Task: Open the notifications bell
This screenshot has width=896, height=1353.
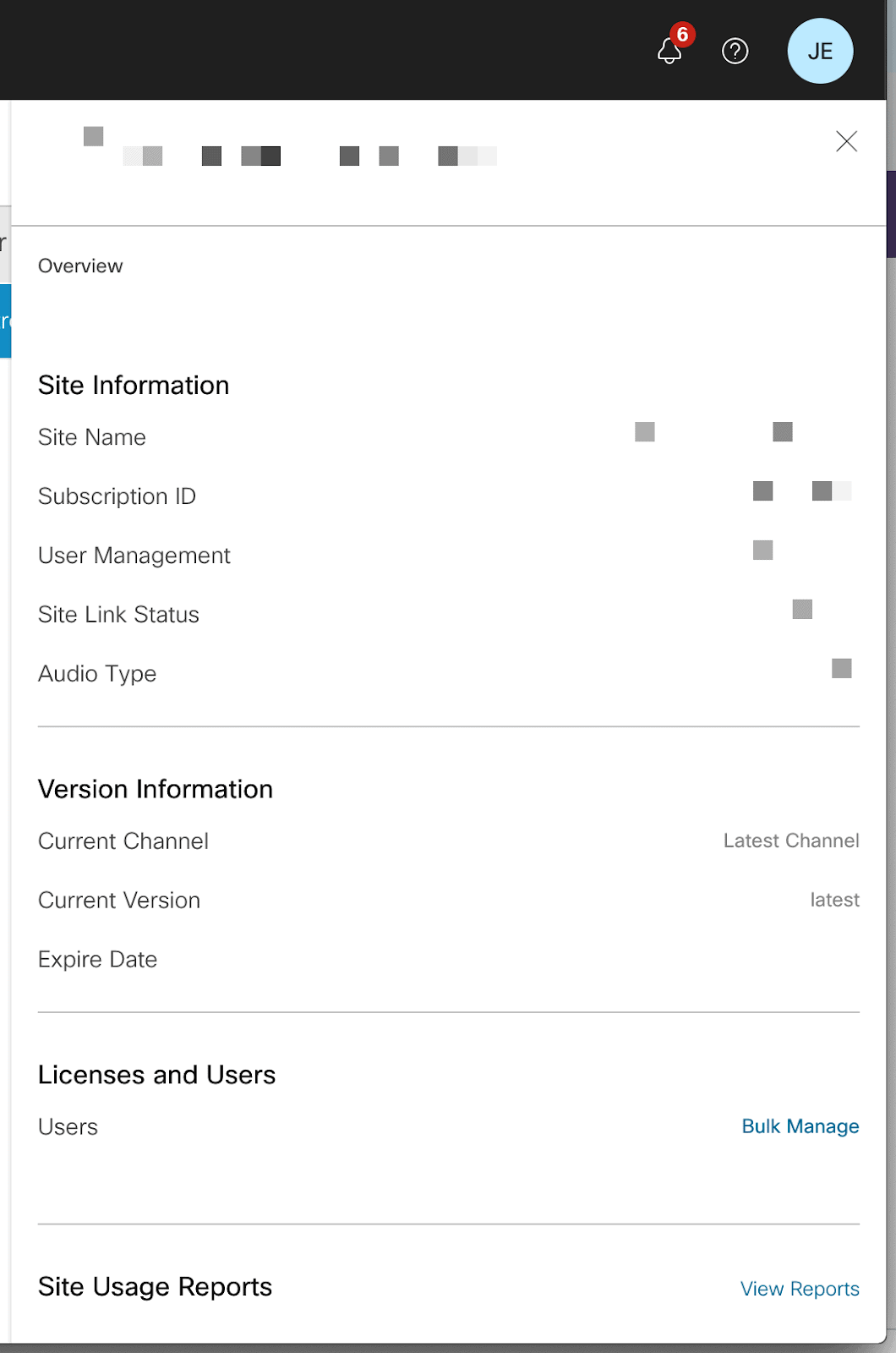Action: coord(669,52)
